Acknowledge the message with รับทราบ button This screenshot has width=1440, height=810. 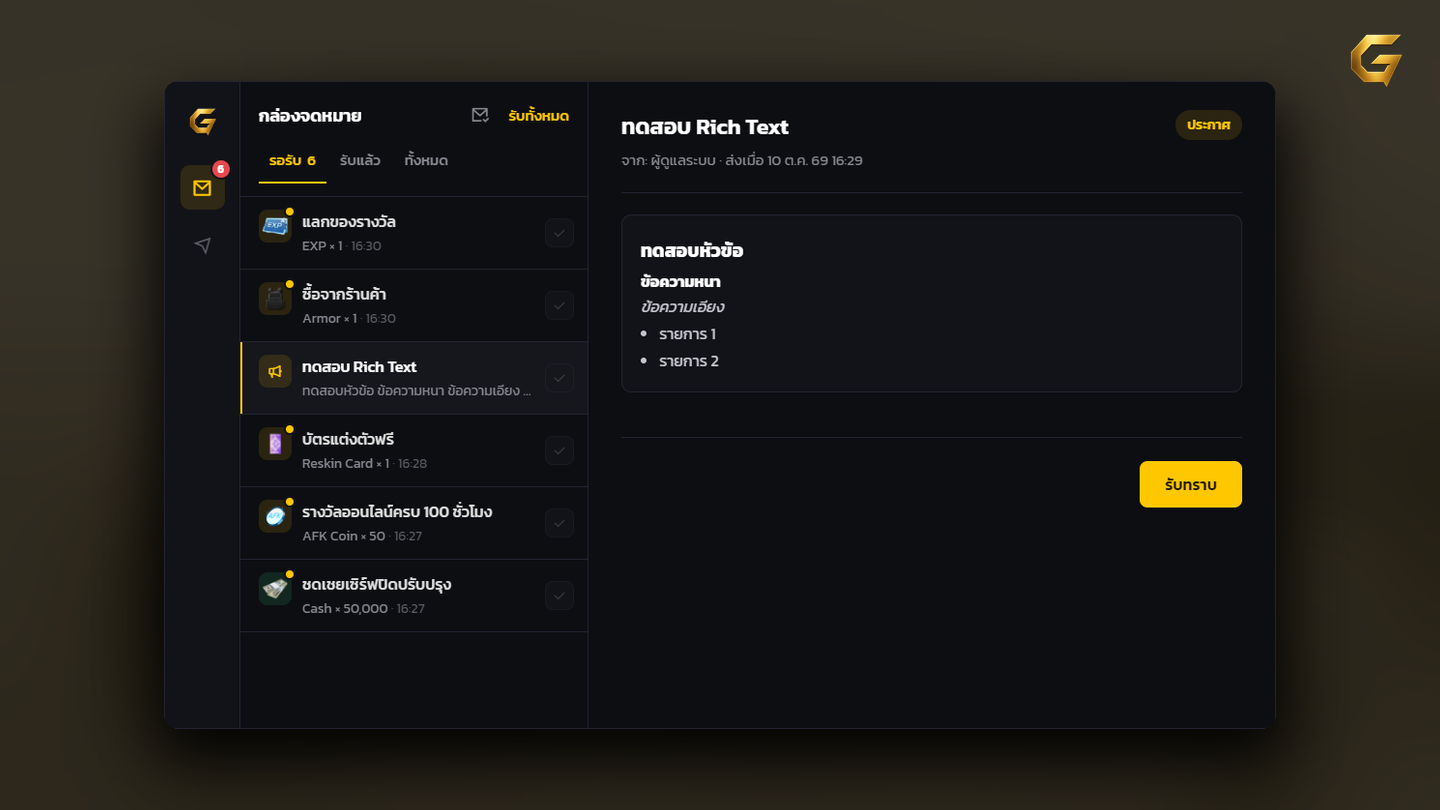[x=1190, y=484]
